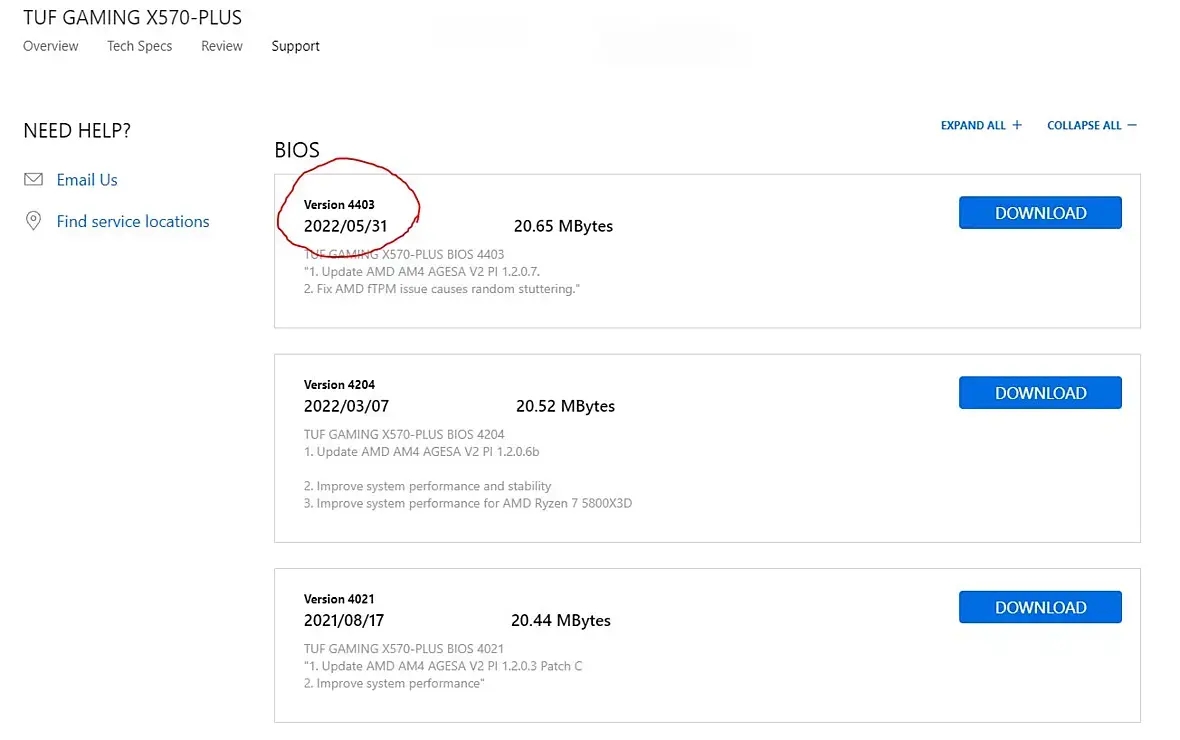This screenshot has height=740, width=1180.
Task: Click the Version 4403 label
Action: coord(339,205)
